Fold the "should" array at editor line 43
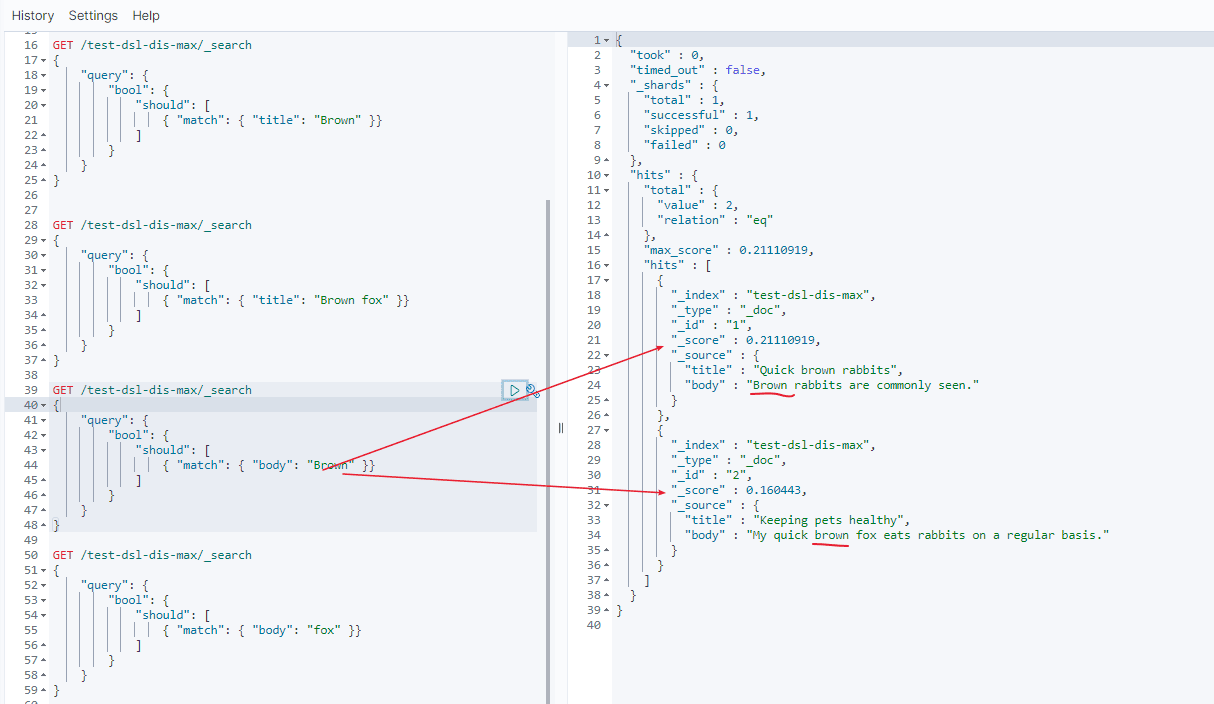1214x704 pixels. pyautogui.click(x=44, y=450)
